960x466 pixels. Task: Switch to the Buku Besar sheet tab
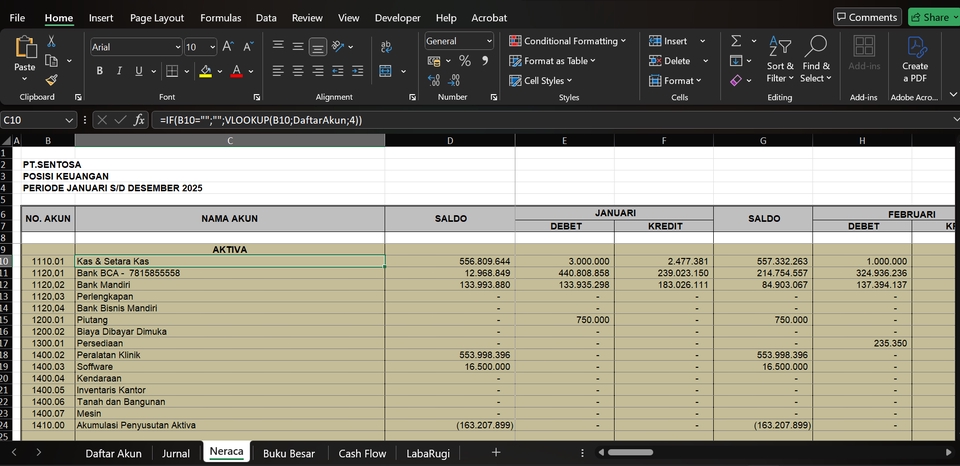(x=288, y=453)
